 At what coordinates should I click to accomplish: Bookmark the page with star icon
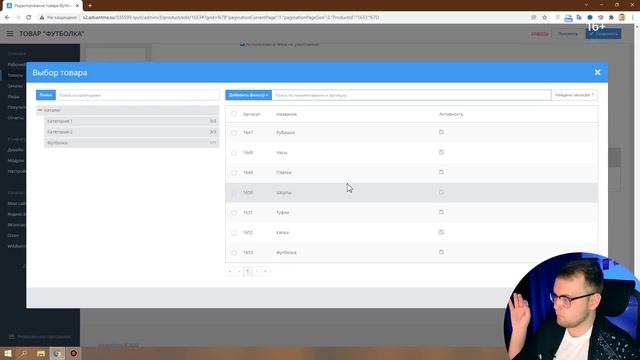(x=544, y=18)
